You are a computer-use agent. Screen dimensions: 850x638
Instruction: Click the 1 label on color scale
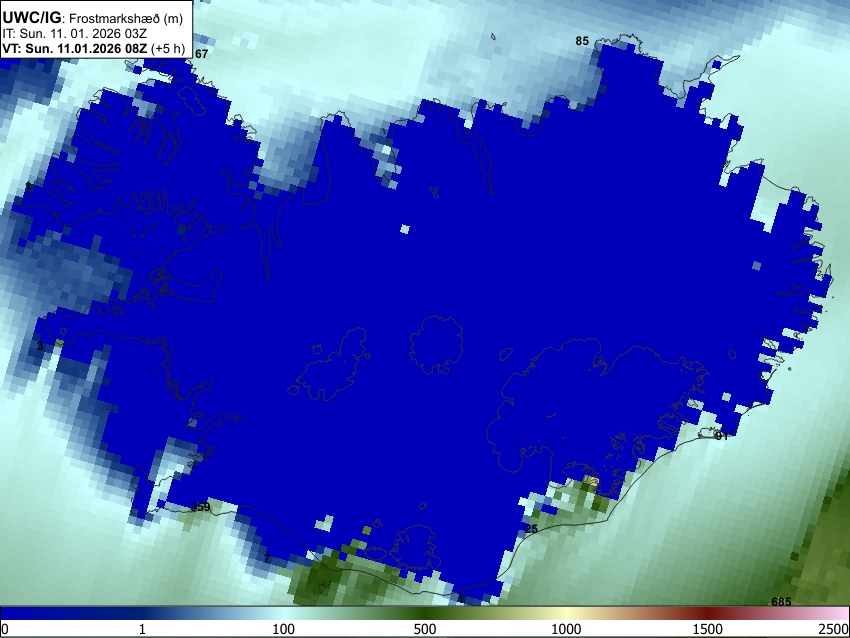click(142, 629)
